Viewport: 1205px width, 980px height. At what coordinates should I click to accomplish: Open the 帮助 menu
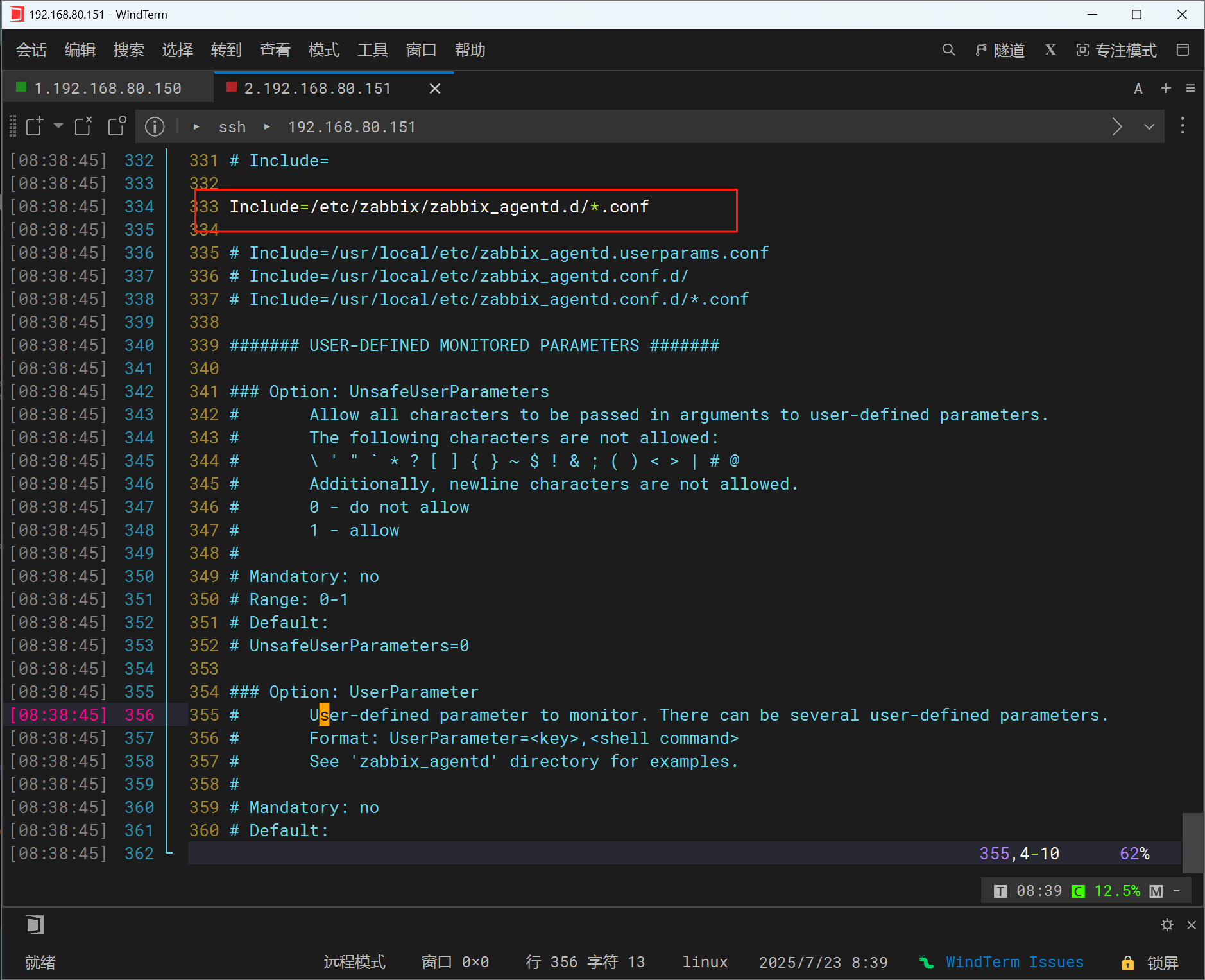click(x=470, y=50)
